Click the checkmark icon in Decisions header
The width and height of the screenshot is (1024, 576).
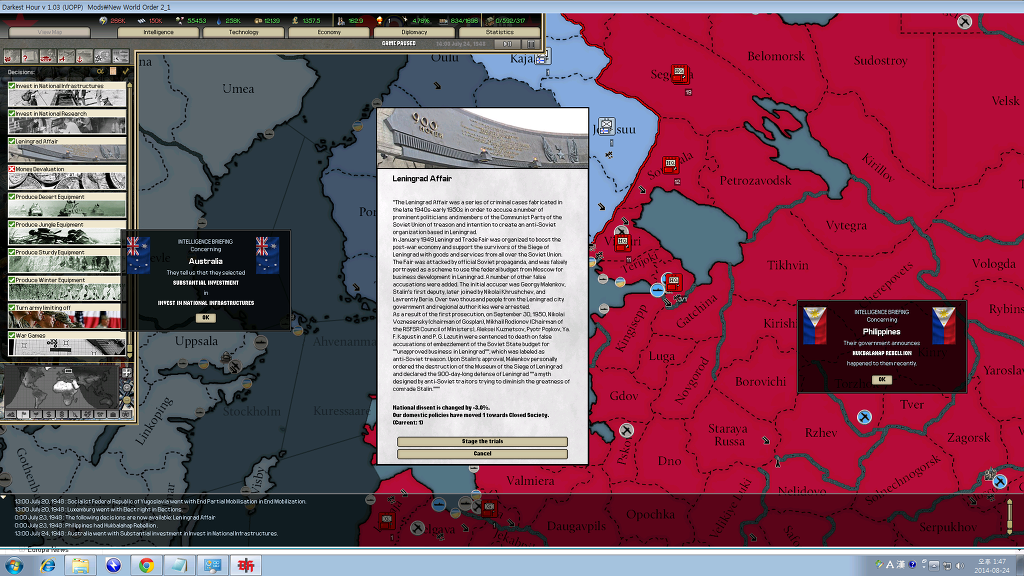coord(125,71)
